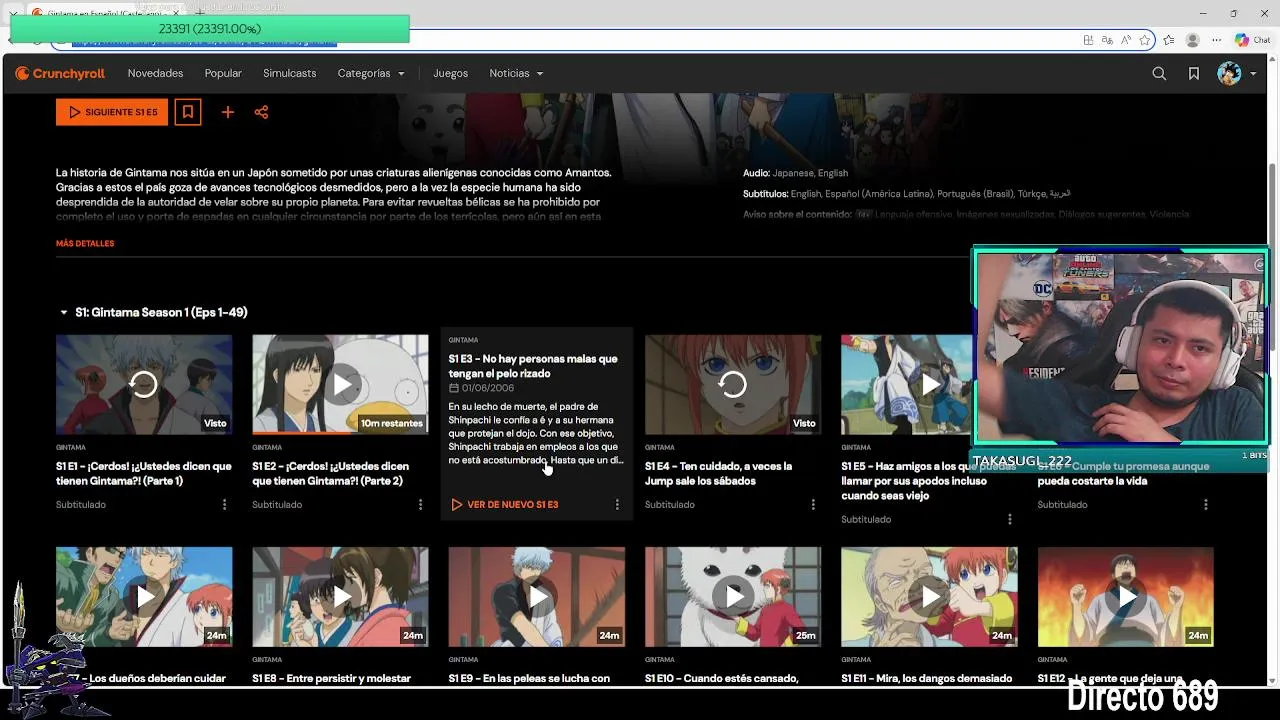
Task: Play episode S1 E11 thumbnail
Action: (x=929, y=596)
